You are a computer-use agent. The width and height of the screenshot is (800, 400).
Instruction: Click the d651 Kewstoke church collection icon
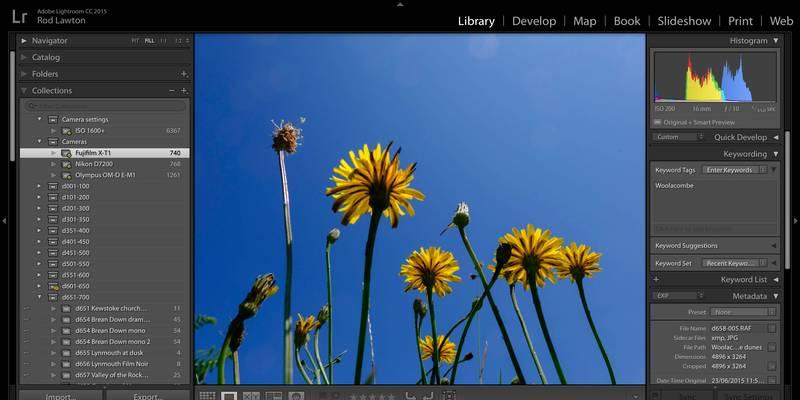(66, 309)
